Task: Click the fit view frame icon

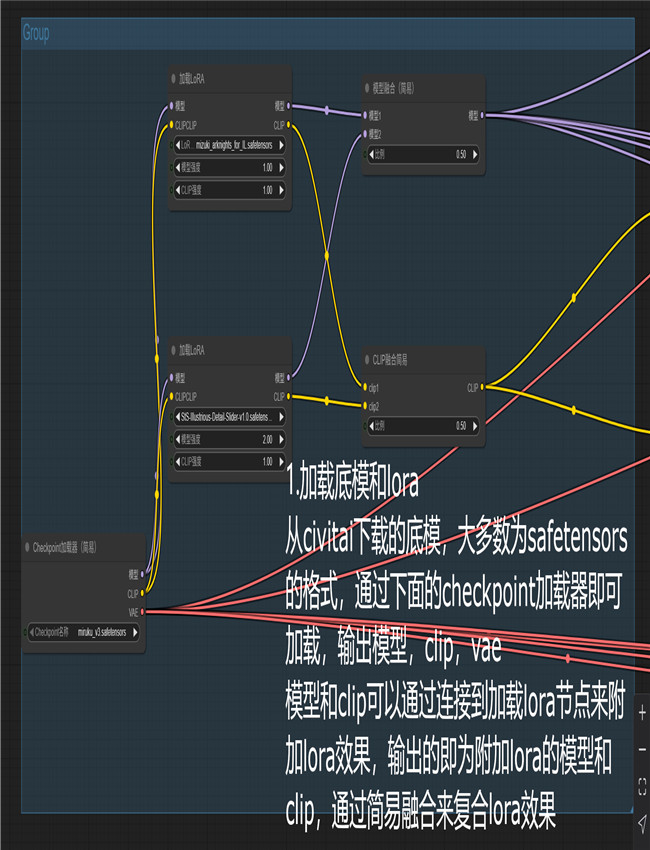Action: [x=641, y=785]
